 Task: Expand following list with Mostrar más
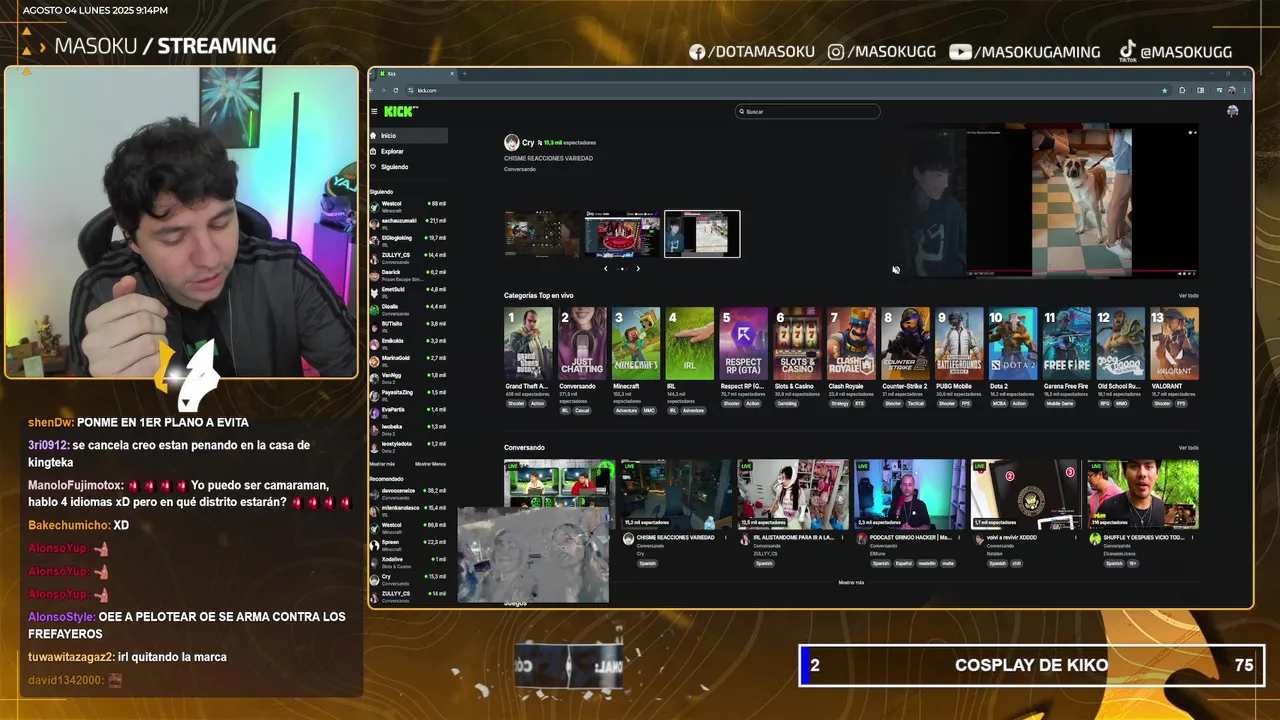pyautogui.click(x=382, y=464)
